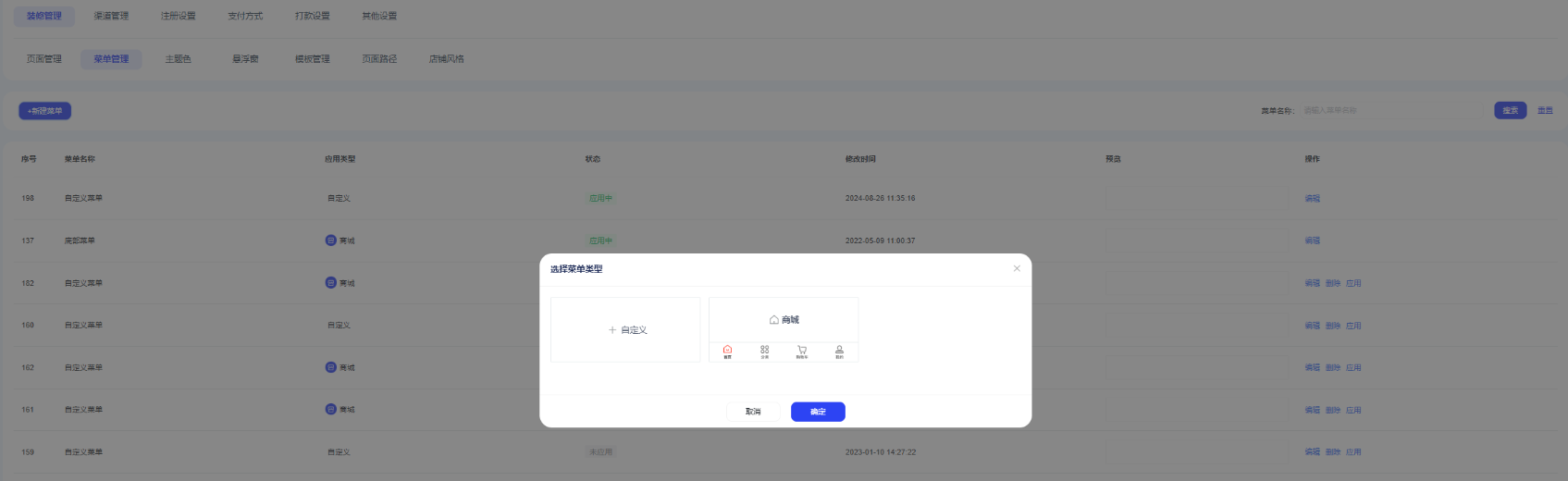Switch to the 渠道管理 tab
The height and width of the screenshot is (481, 1568).
pos(111,16)
